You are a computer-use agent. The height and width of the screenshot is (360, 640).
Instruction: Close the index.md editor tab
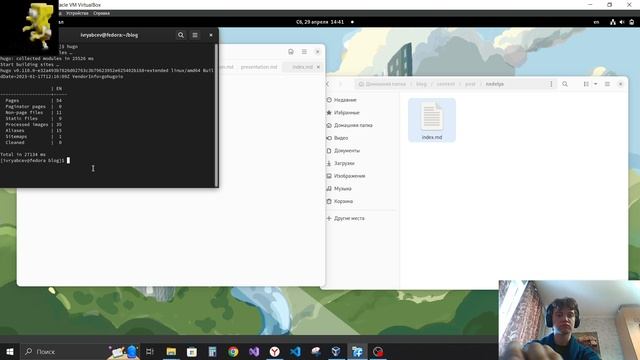318,67
